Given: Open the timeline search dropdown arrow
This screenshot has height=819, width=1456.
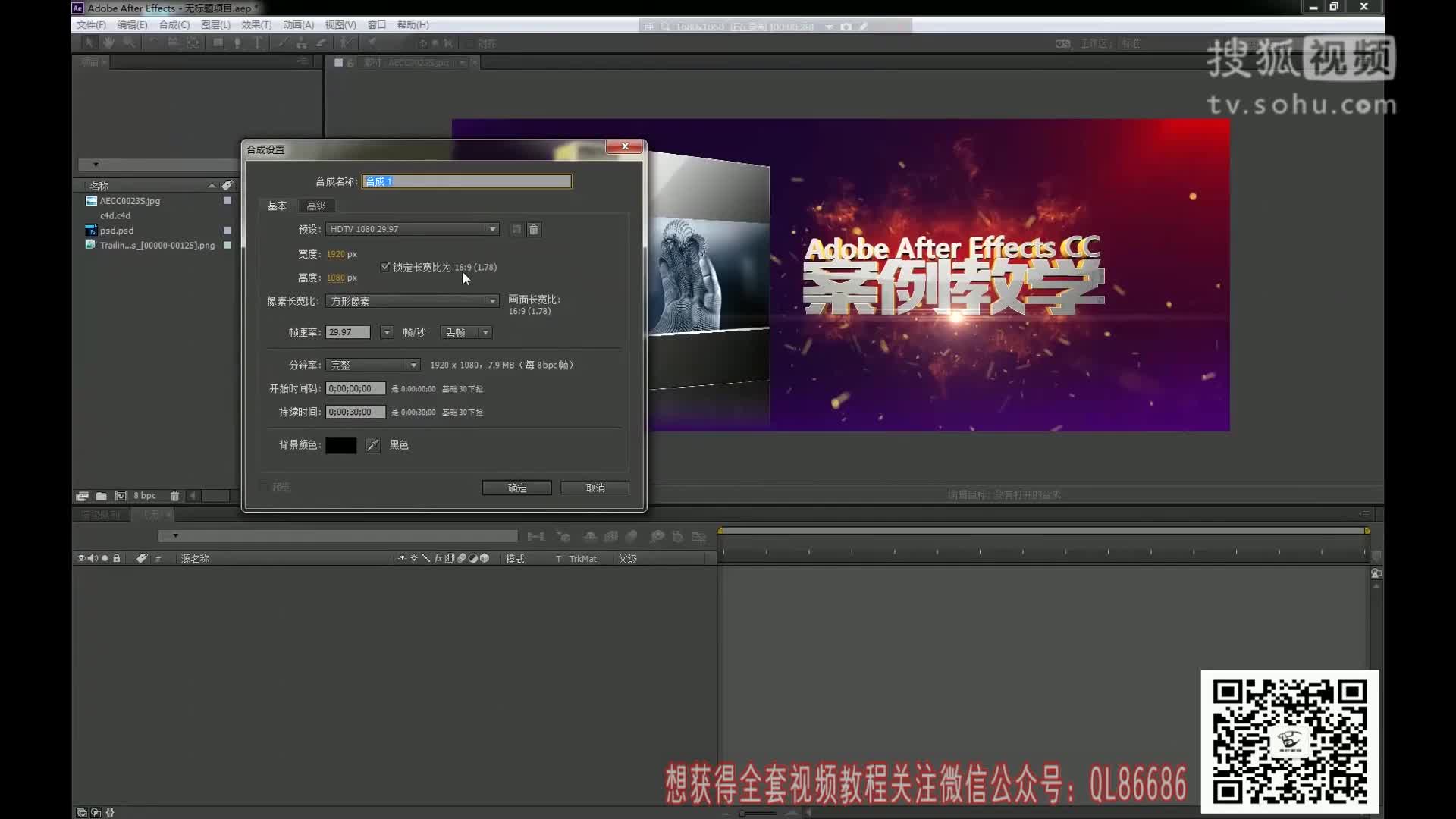Looking at the screenshot, I should click(175, 536).
